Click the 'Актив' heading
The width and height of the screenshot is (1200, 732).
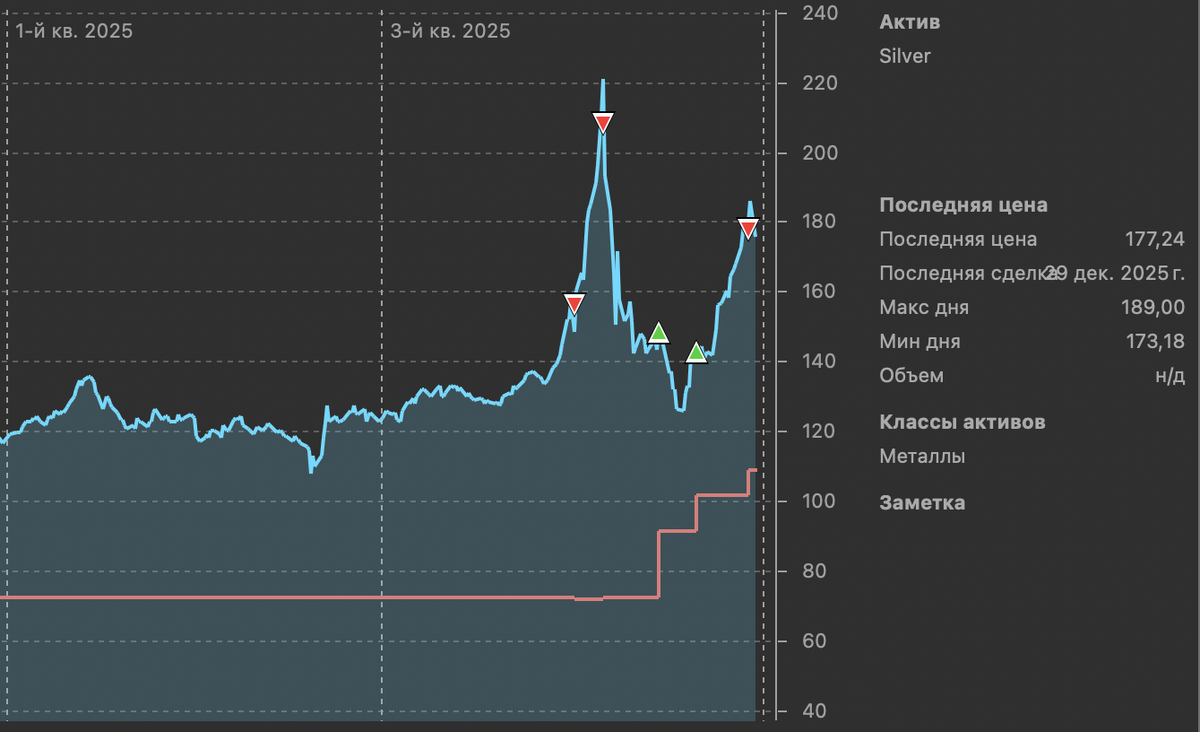[x=909, y=22]
